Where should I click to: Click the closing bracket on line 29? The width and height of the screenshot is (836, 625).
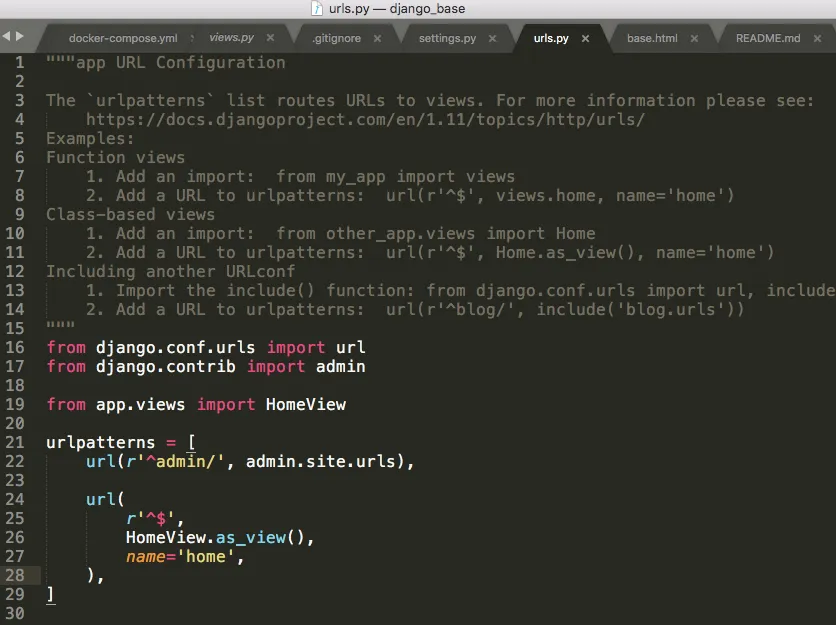point(50,594)
